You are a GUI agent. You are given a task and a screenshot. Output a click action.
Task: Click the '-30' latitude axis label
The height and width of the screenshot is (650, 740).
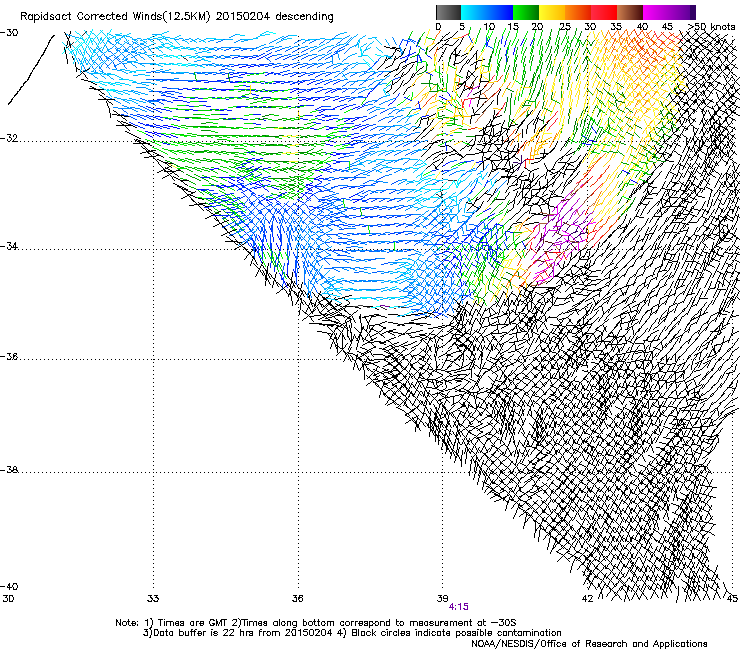click(x=9, y=33)
